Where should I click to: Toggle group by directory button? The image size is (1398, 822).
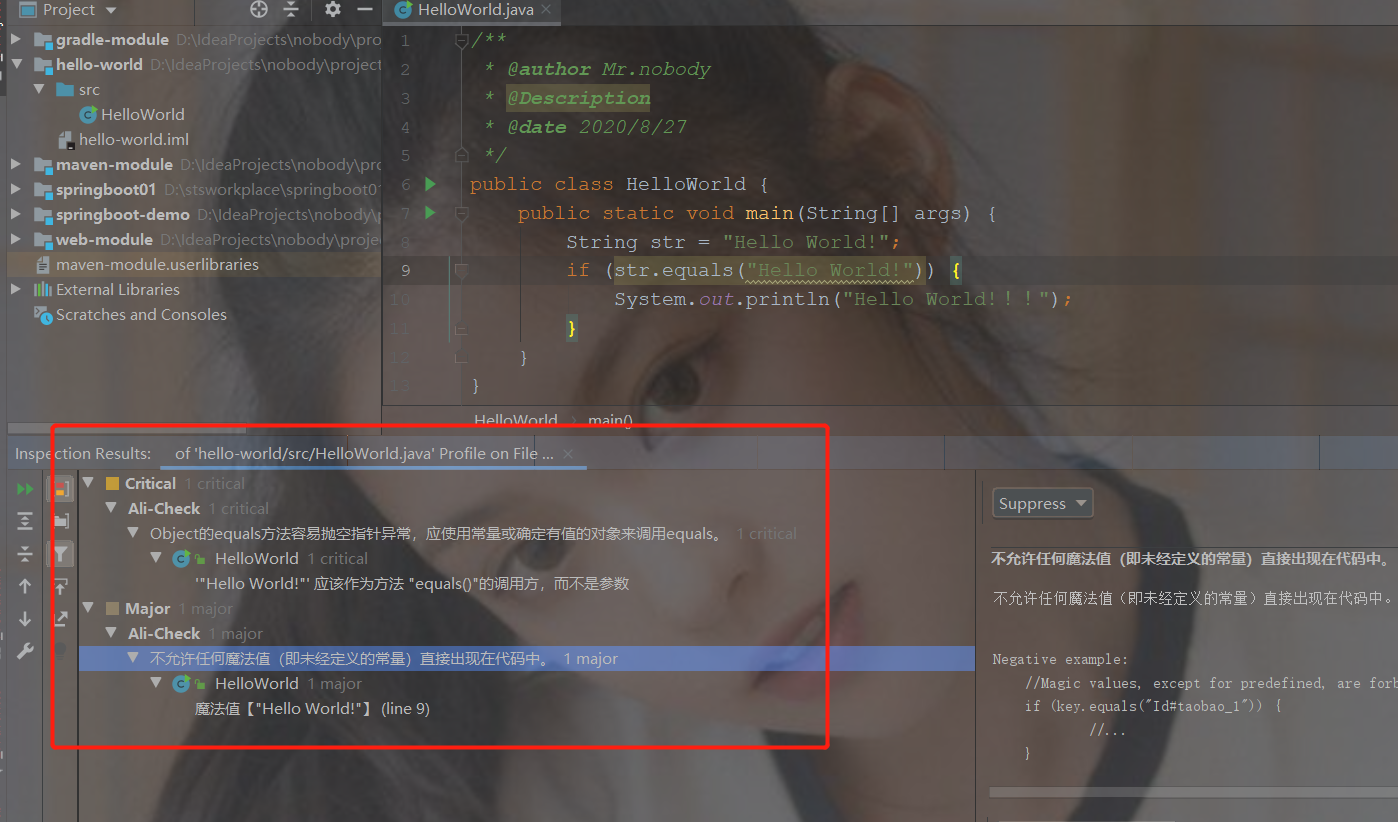[x=61, y=521]
